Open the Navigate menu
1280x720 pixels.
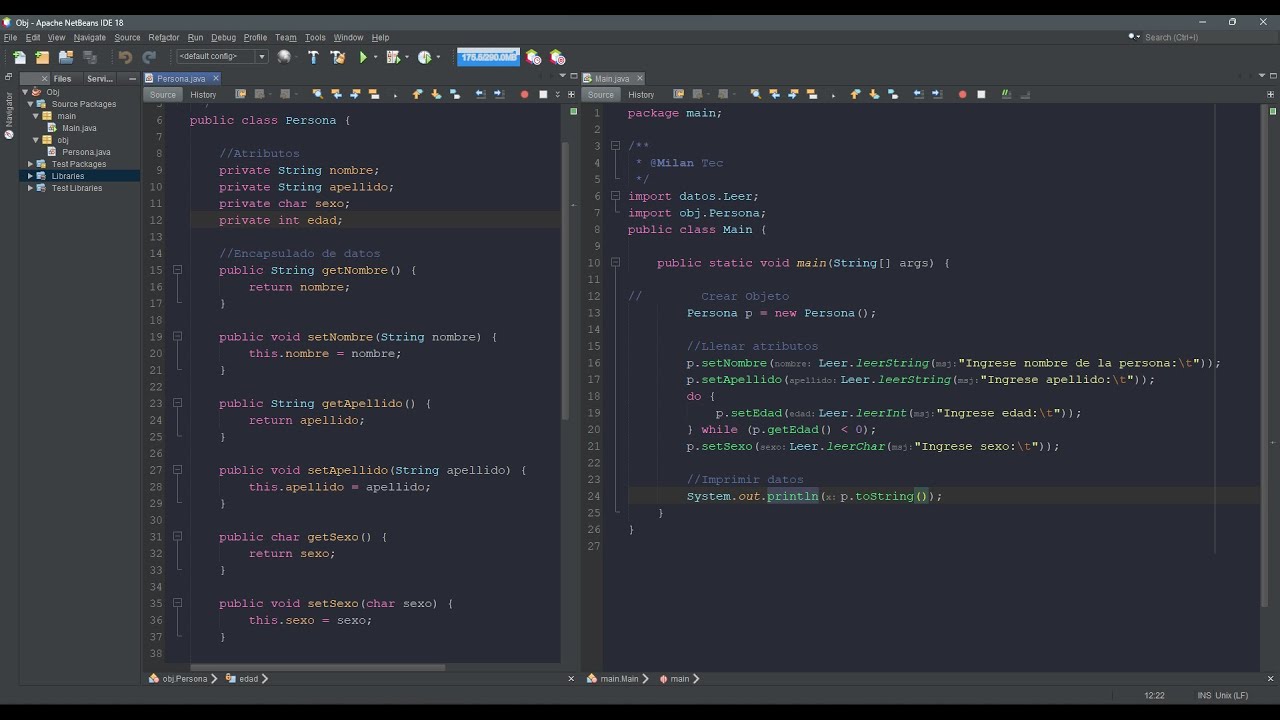pos(89,37)
